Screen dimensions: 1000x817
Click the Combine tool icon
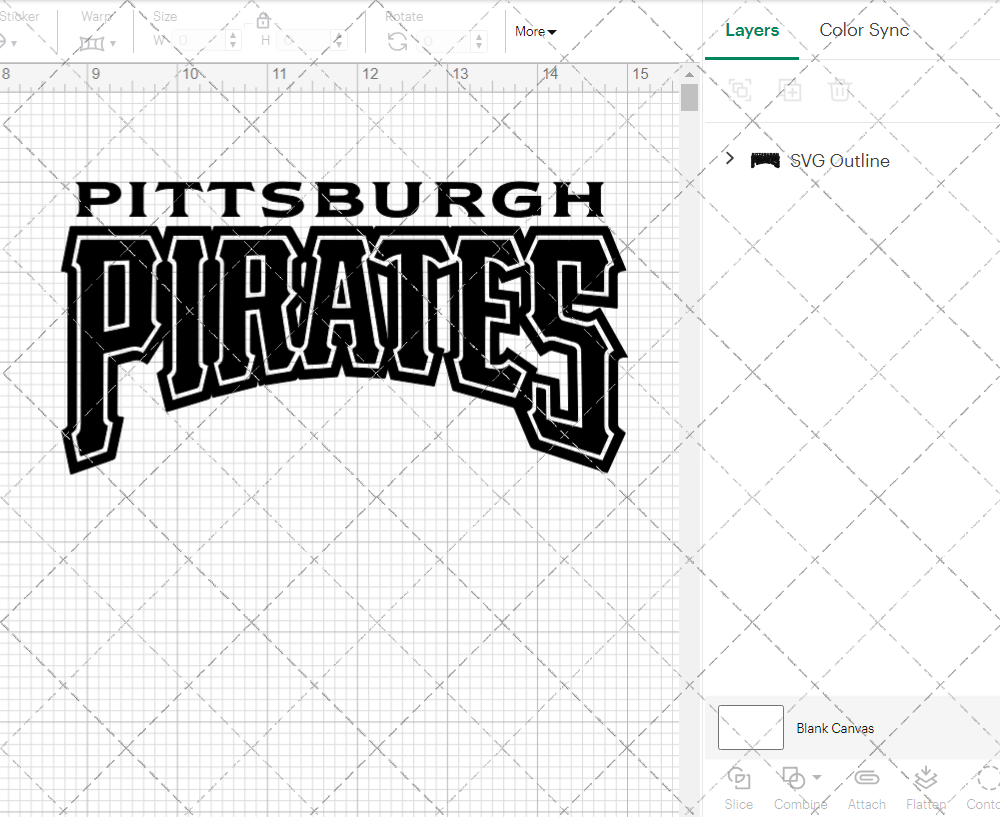[793, 779]
